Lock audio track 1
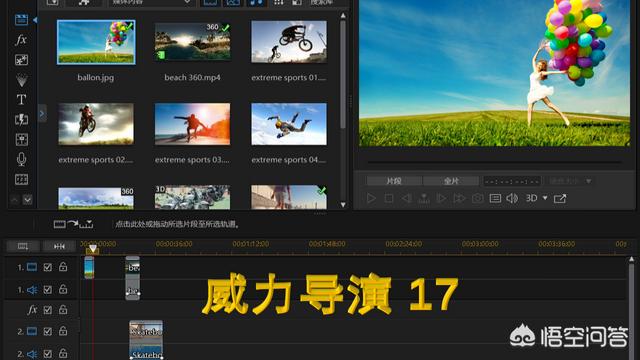The height and width of the screenshot is (360, 640). coord(63,289)
